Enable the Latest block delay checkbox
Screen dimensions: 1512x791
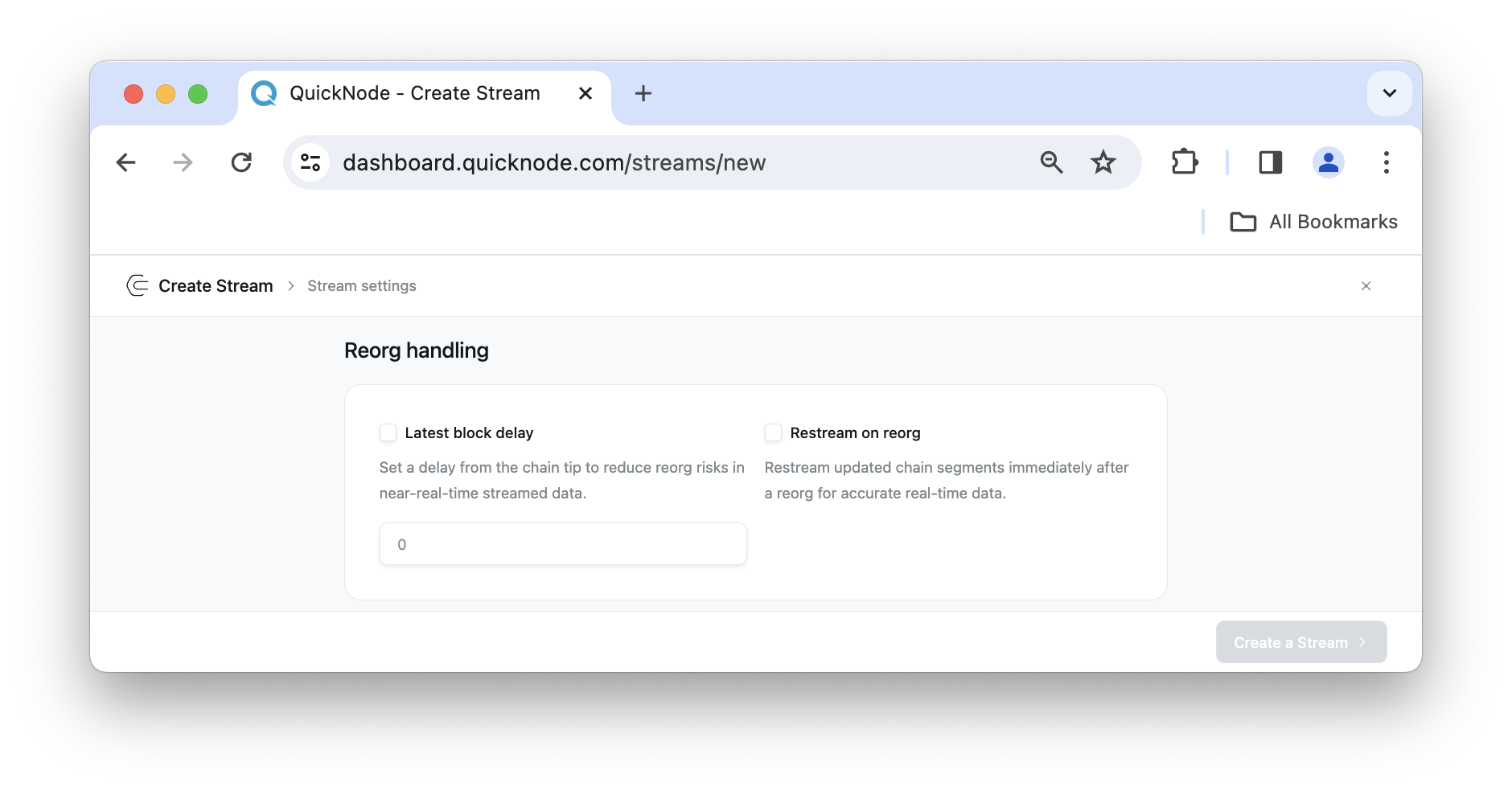pos(388,432)
